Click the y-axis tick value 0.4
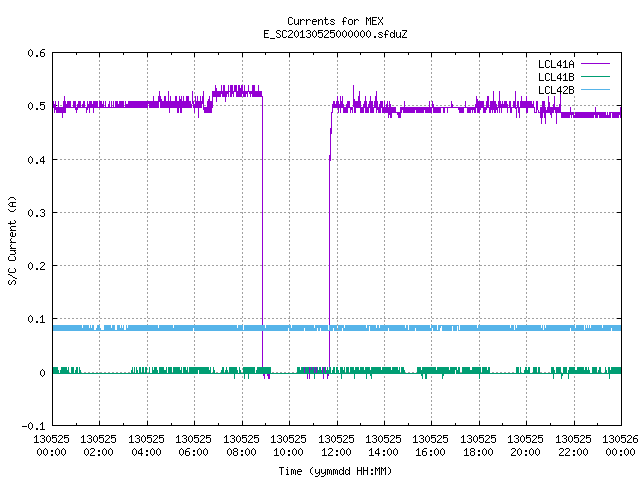The width and height of the screenshot is (640, 480). point(36,160)
